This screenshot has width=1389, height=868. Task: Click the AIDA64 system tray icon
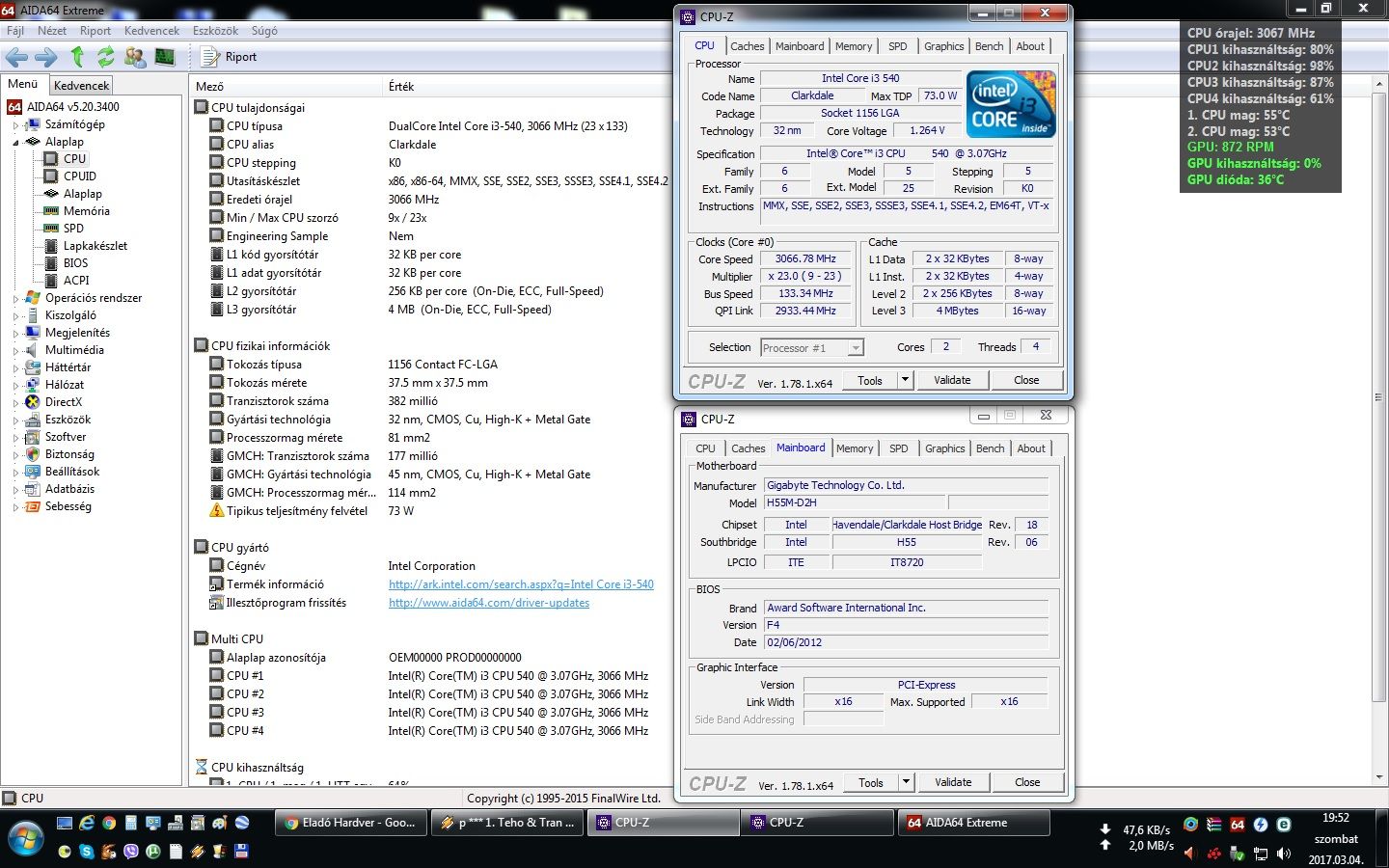click(x=1238, y=825)
